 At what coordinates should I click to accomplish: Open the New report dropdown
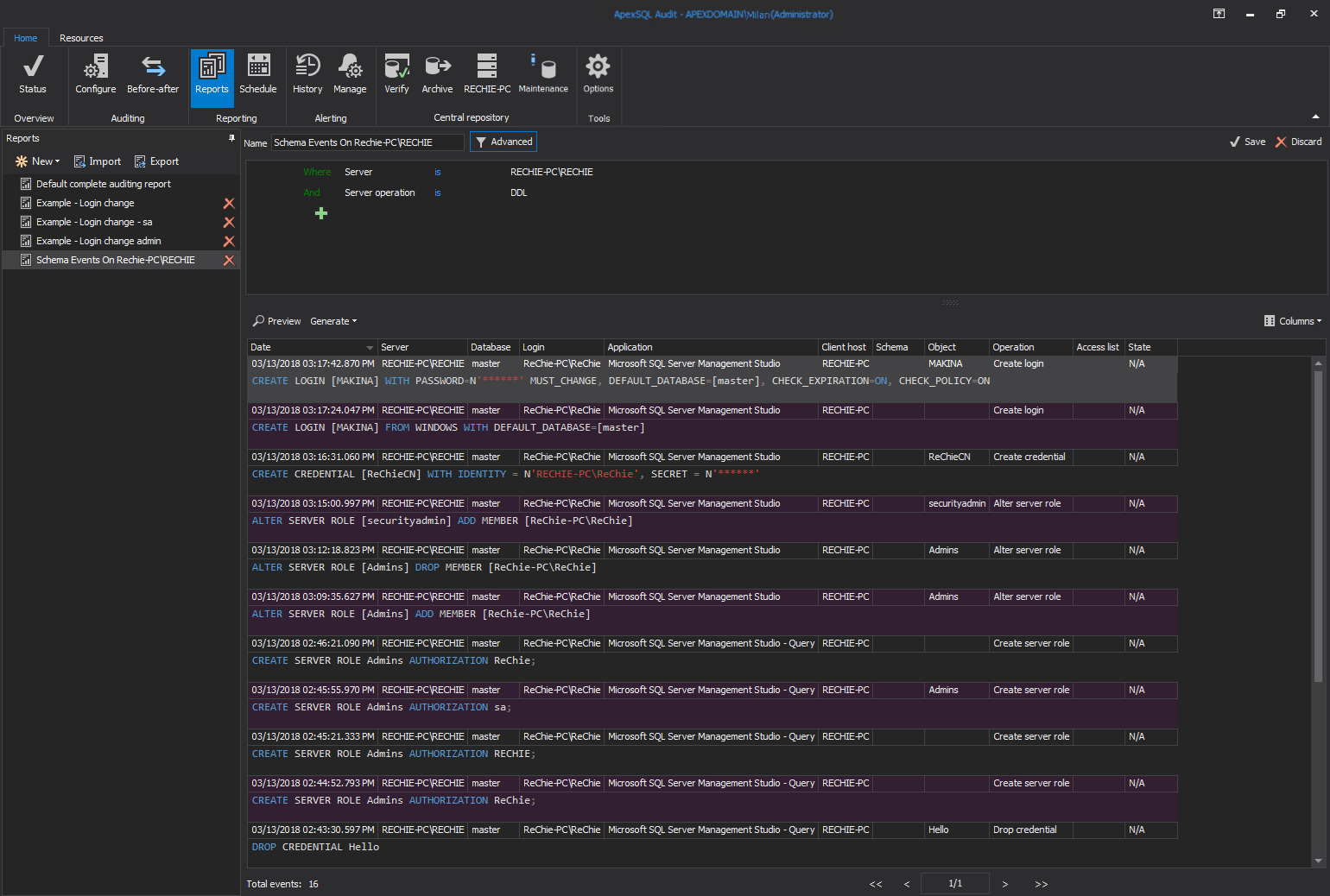click(37, 161)
